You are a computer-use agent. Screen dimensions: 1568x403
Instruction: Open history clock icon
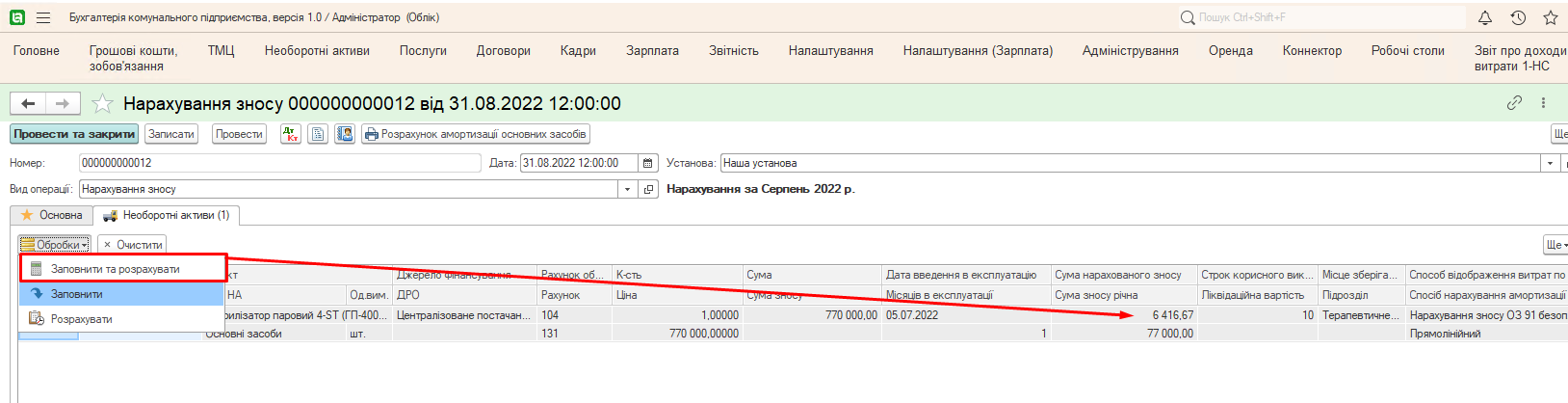click(1518, 17)
